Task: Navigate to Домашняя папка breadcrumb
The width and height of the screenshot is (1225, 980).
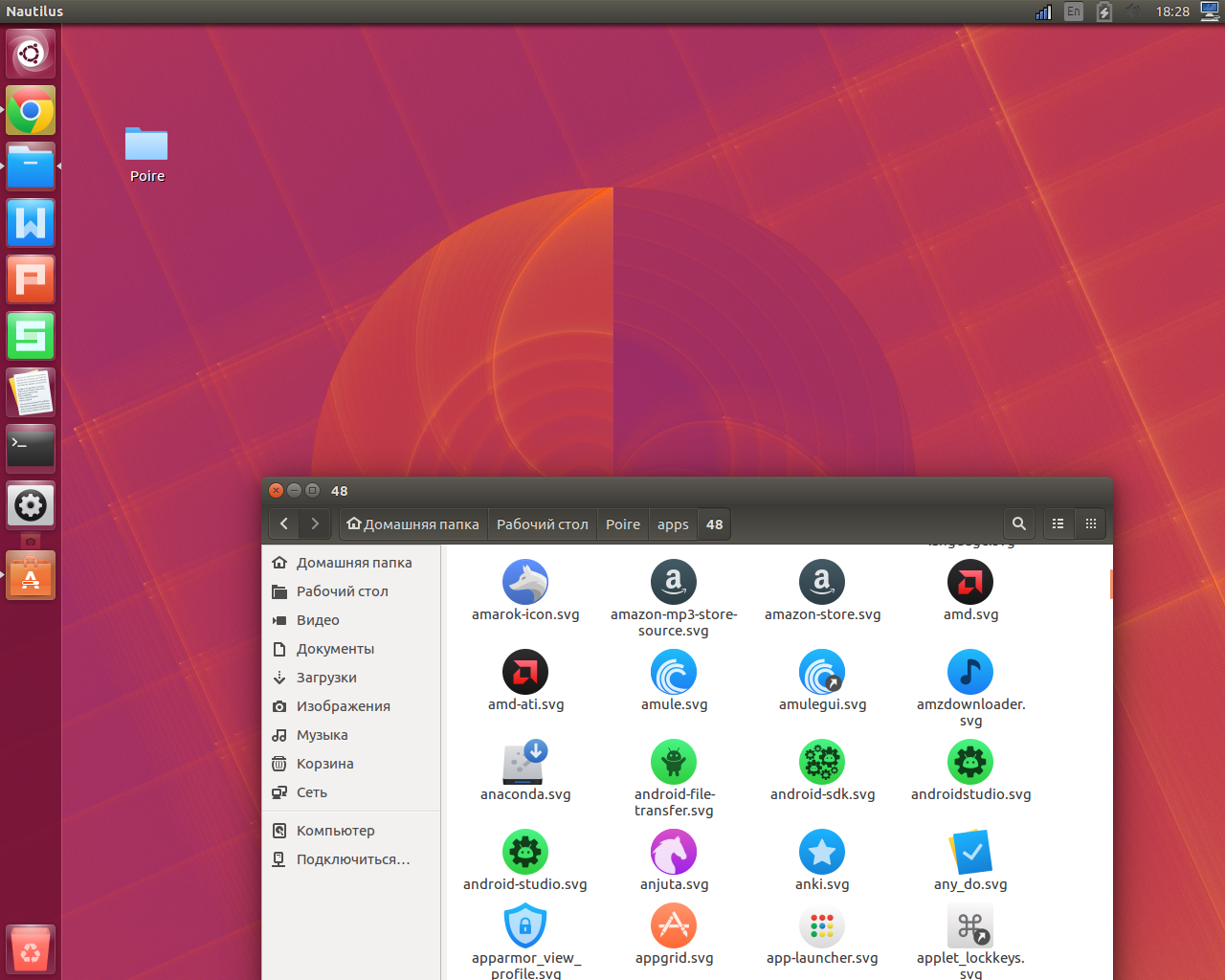Action: (x=413, y=523)
